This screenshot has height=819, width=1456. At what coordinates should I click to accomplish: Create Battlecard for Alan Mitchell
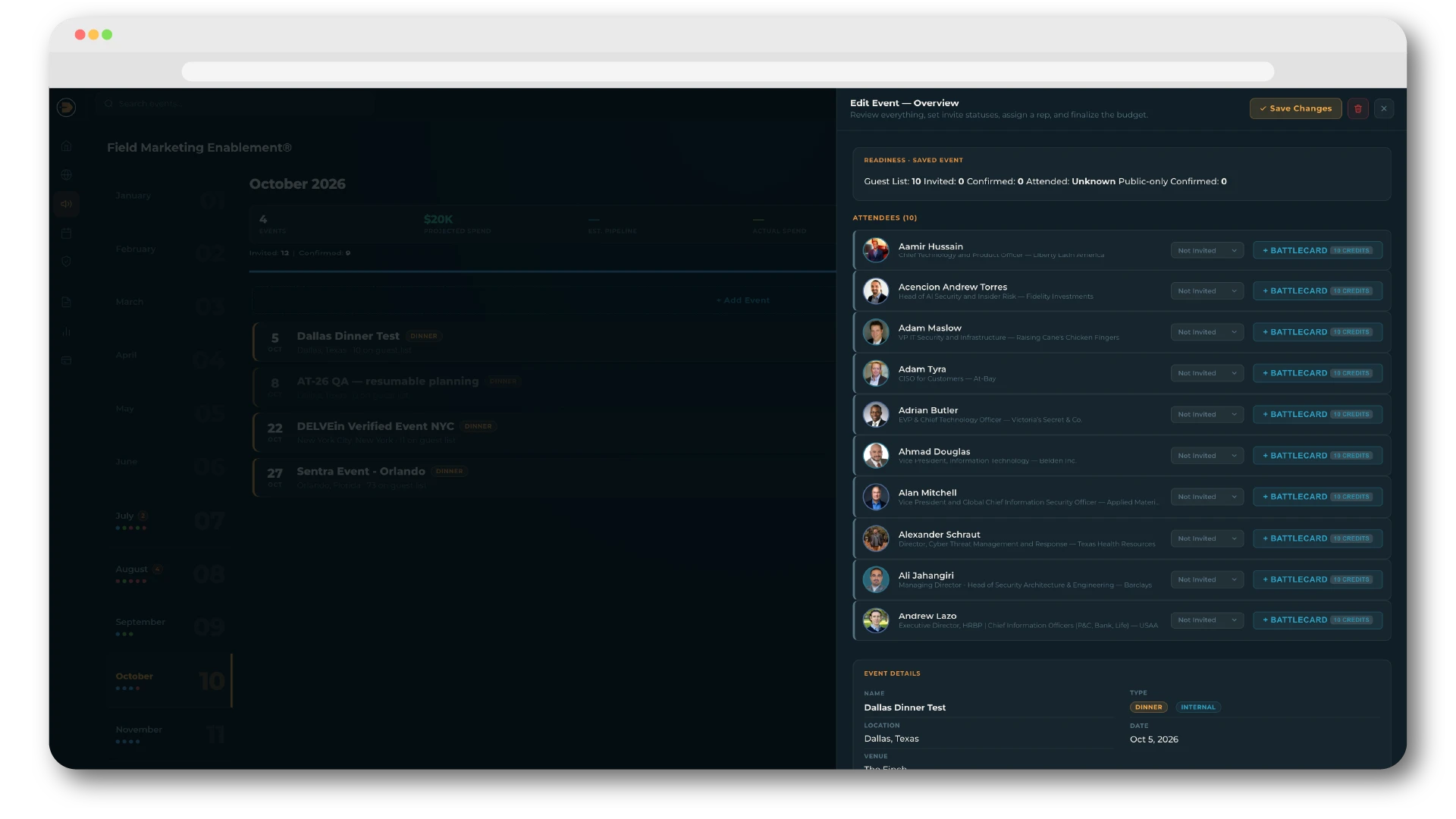click(x=1317, y=497)
